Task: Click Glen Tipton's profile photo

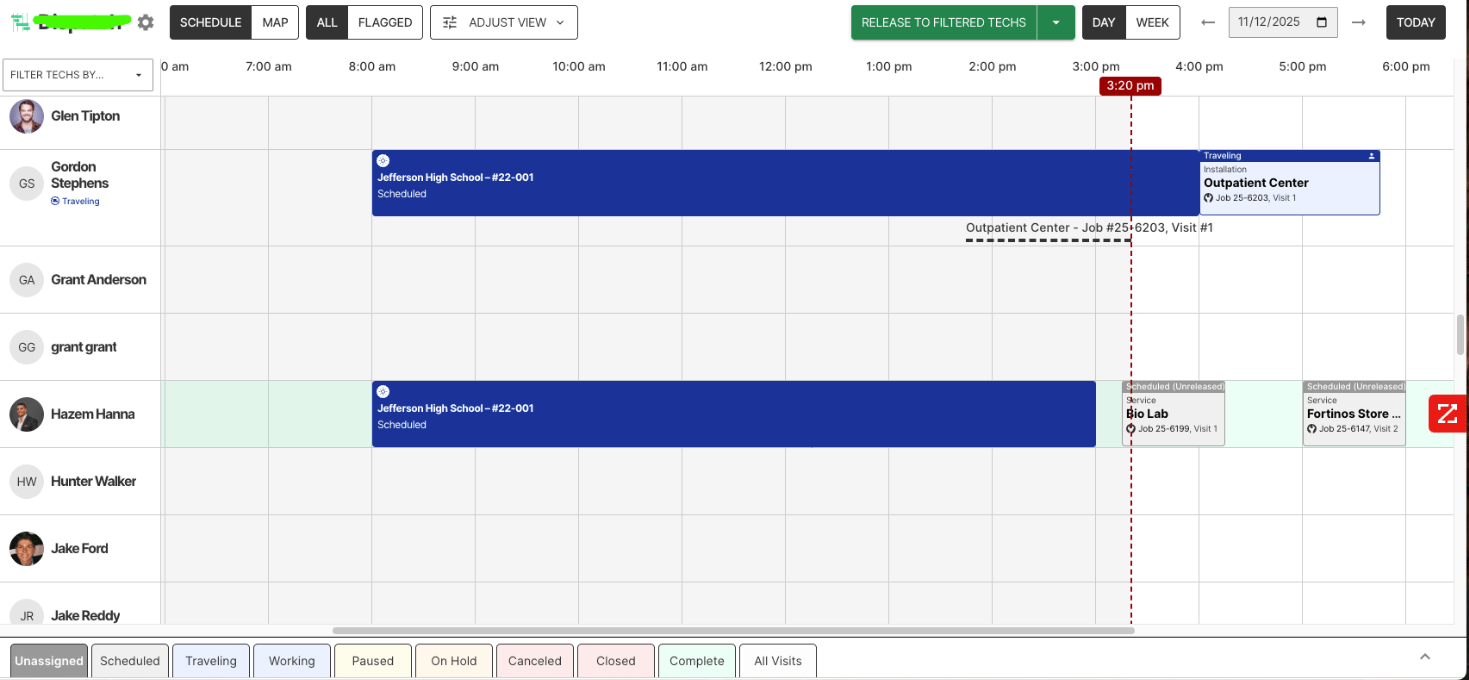Action: click(27, 116)
